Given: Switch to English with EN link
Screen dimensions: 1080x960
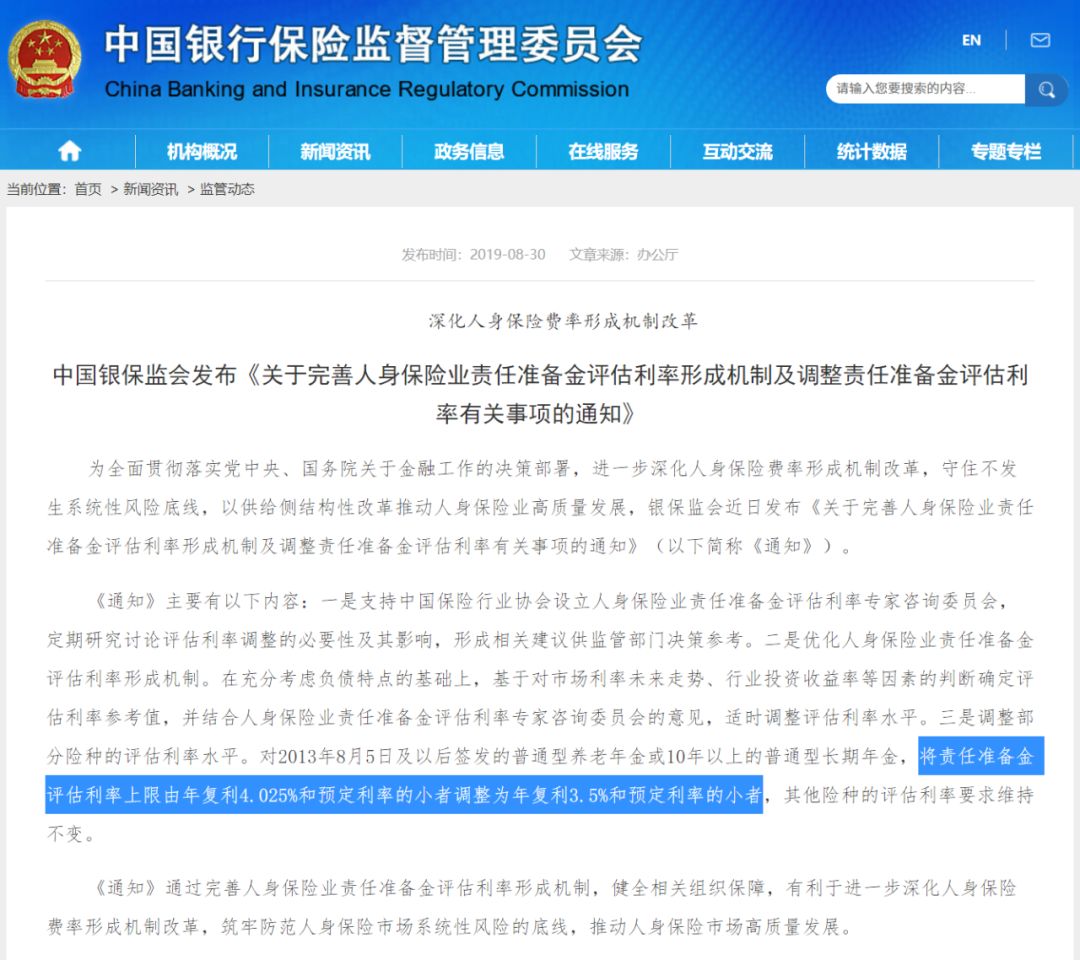Looking at the screenshot, I should [971, 40].
